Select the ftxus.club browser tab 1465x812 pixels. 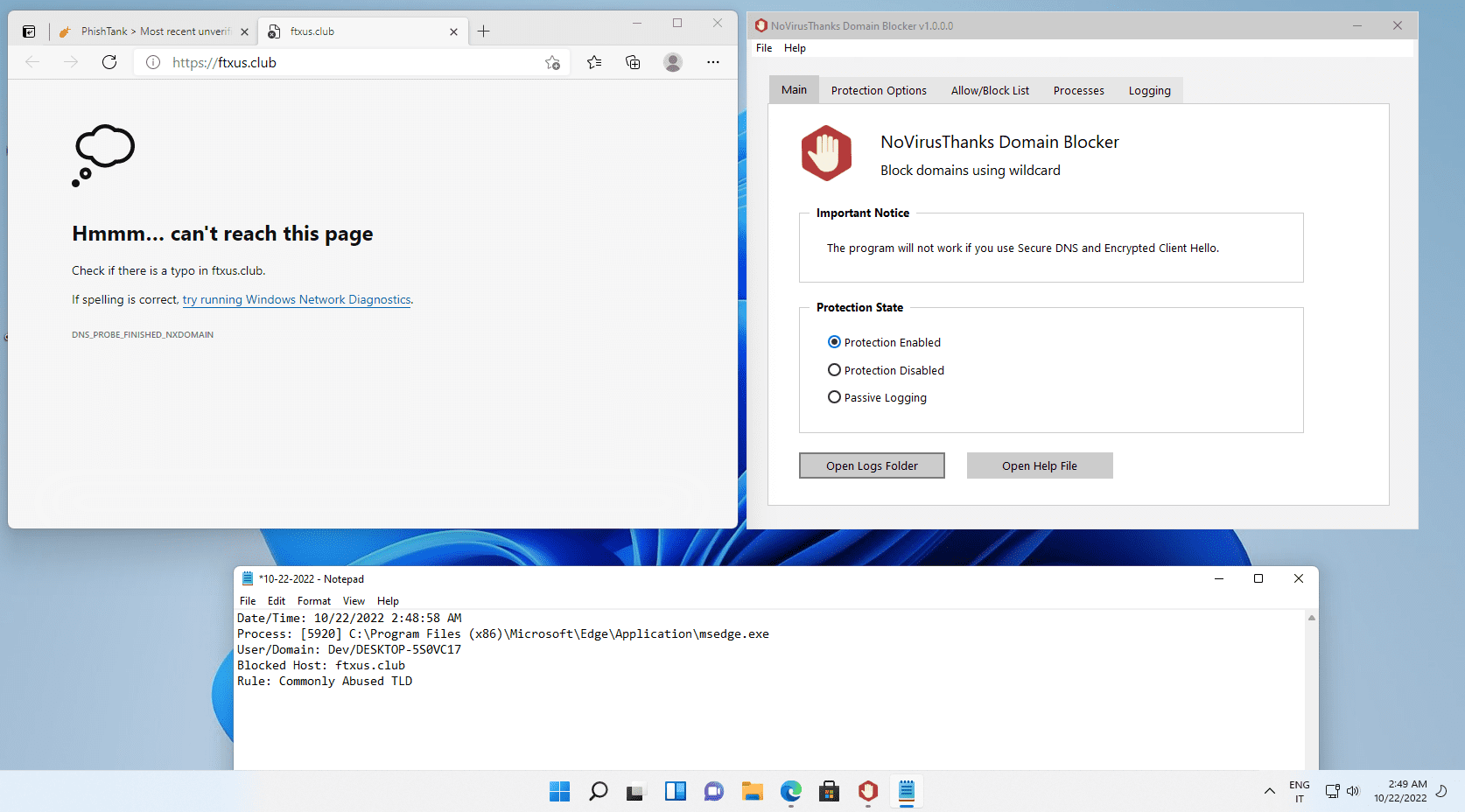click(361, 31)
